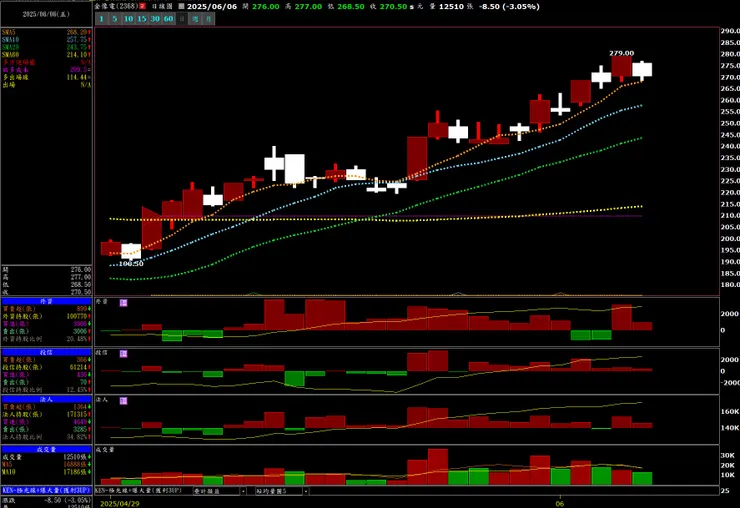
Task: Open the dropdown arrow beside the 均量 combo box
Action: pos(306,491)
